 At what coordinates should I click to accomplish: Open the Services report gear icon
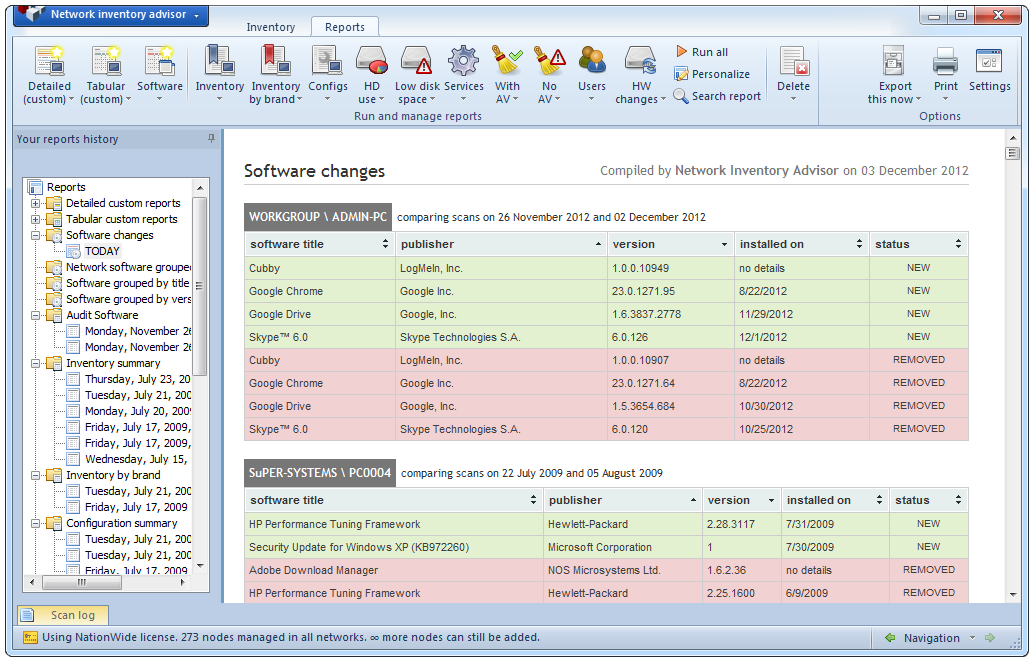pyautogui.click(x=464, y=61)
